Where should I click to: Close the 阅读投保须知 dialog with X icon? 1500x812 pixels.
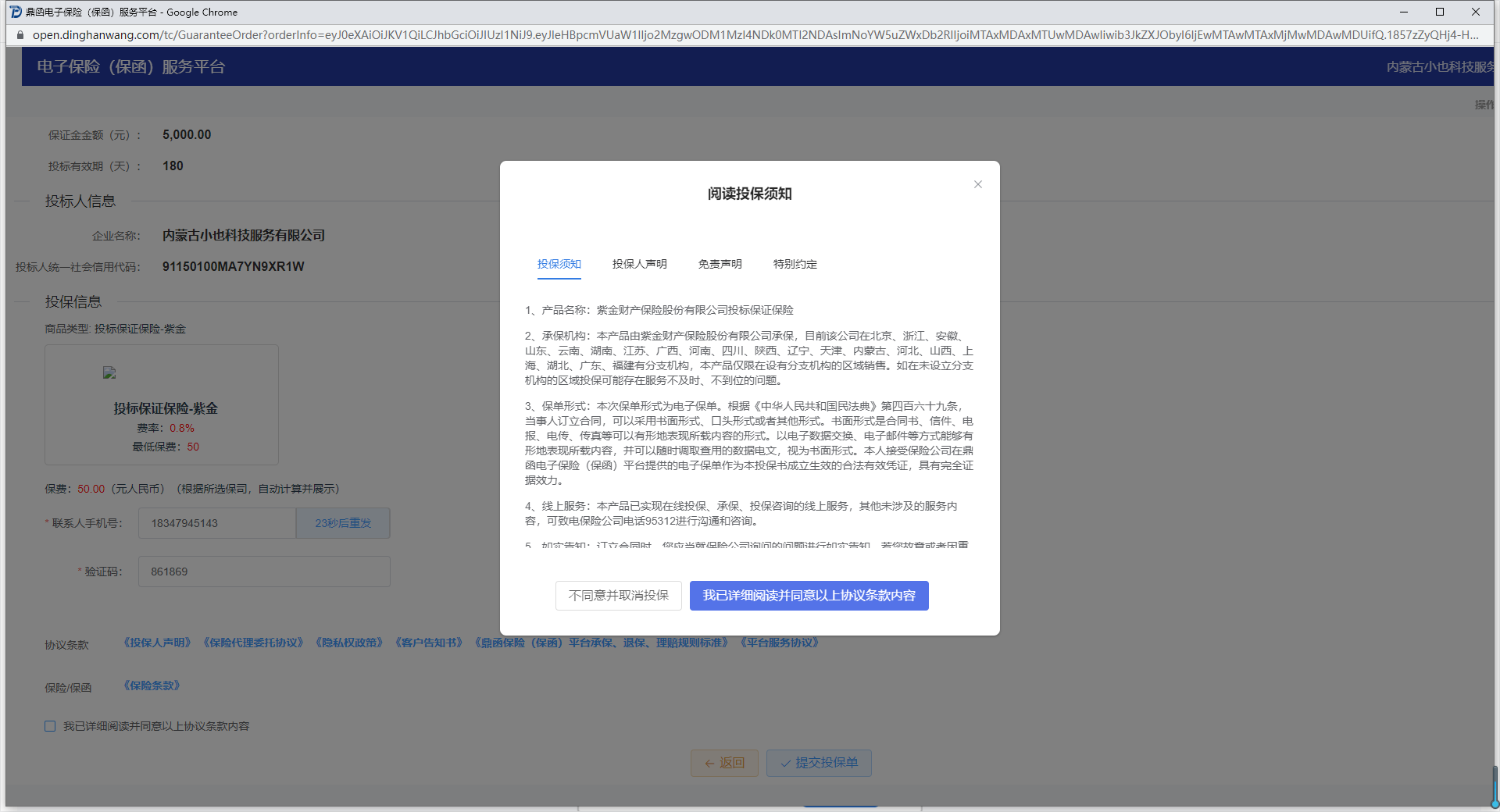[977, 184]
